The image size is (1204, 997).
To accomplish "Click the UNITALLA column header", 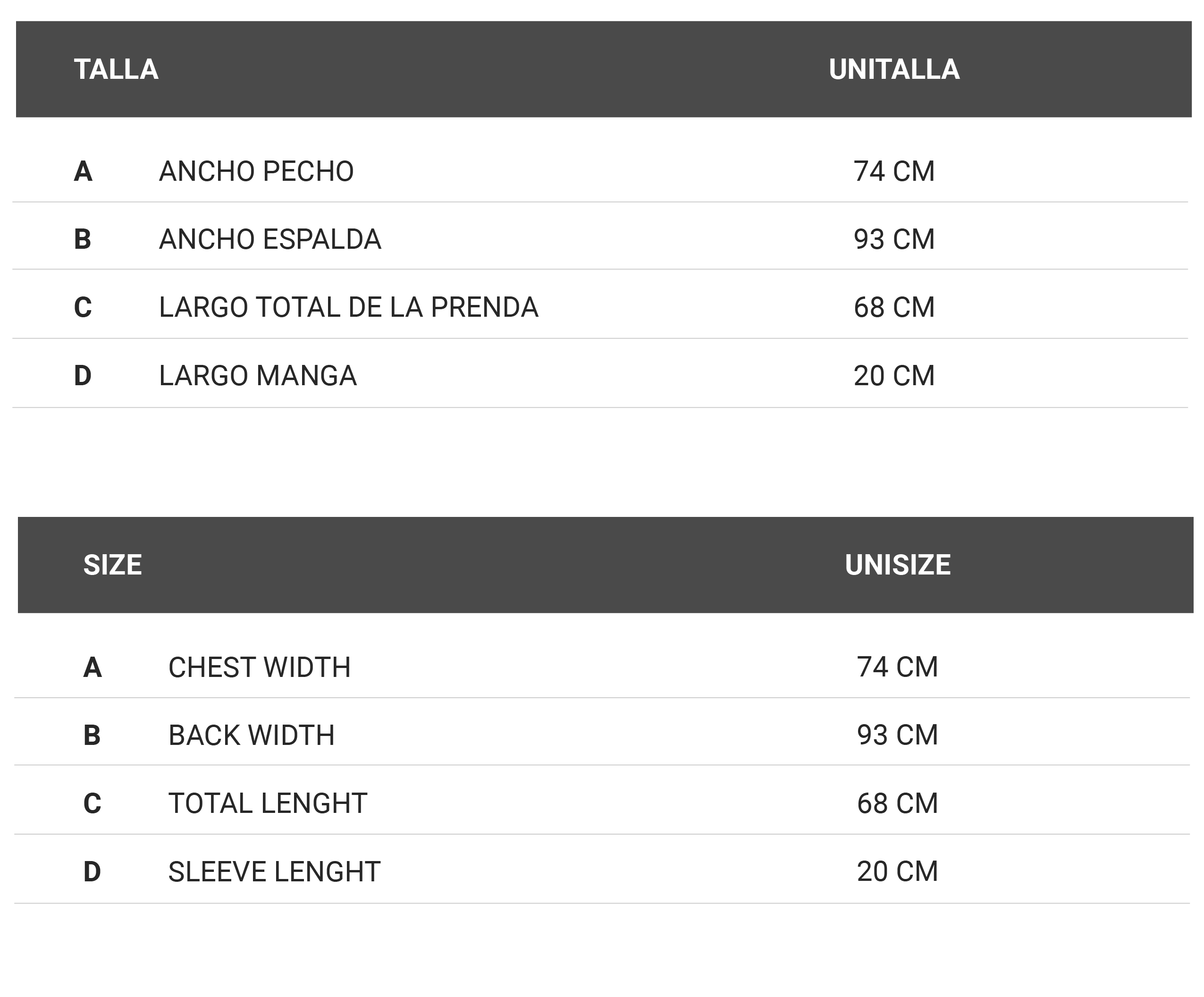I will click(894, 69).
